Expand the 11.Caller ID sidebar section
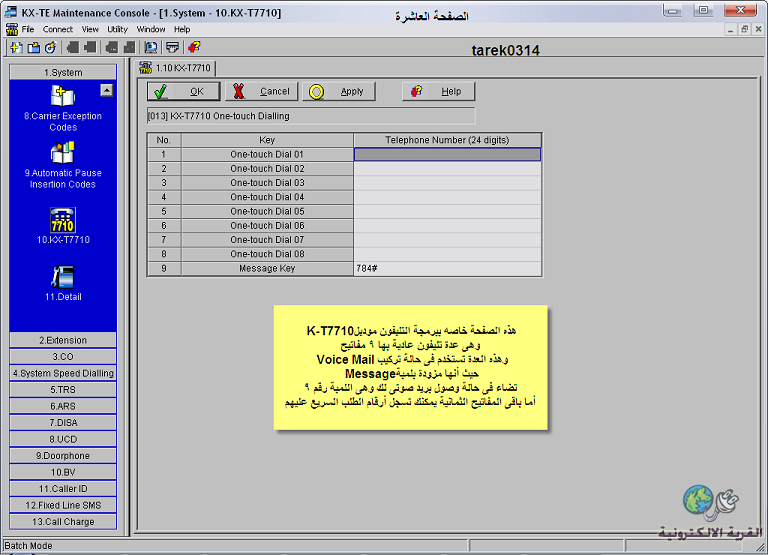Screen dimensions: 768x555 [63, 489]
